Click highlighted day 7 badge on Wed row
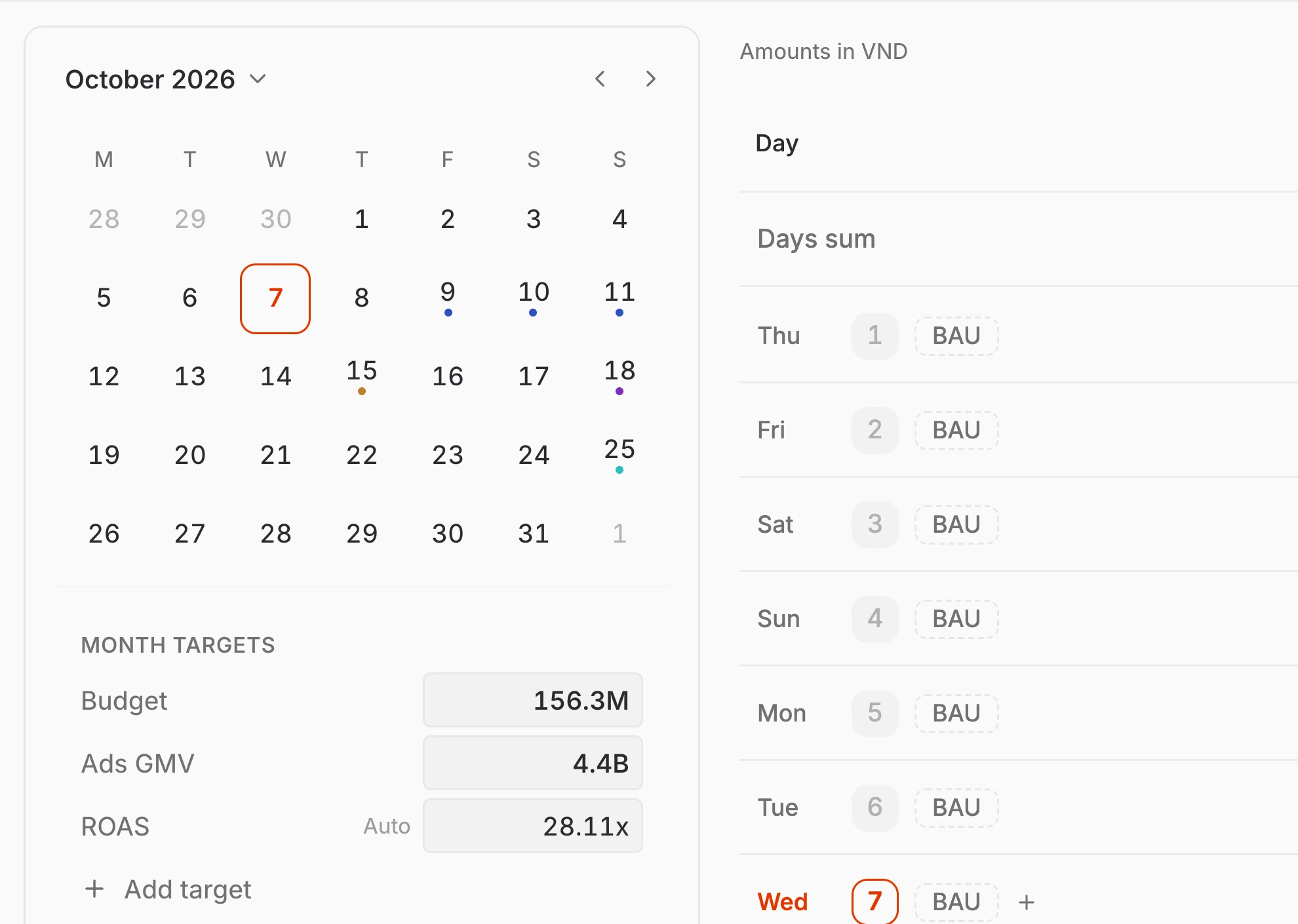The width and height of the screenshot is (1298, 924). [x=875, y=902]
